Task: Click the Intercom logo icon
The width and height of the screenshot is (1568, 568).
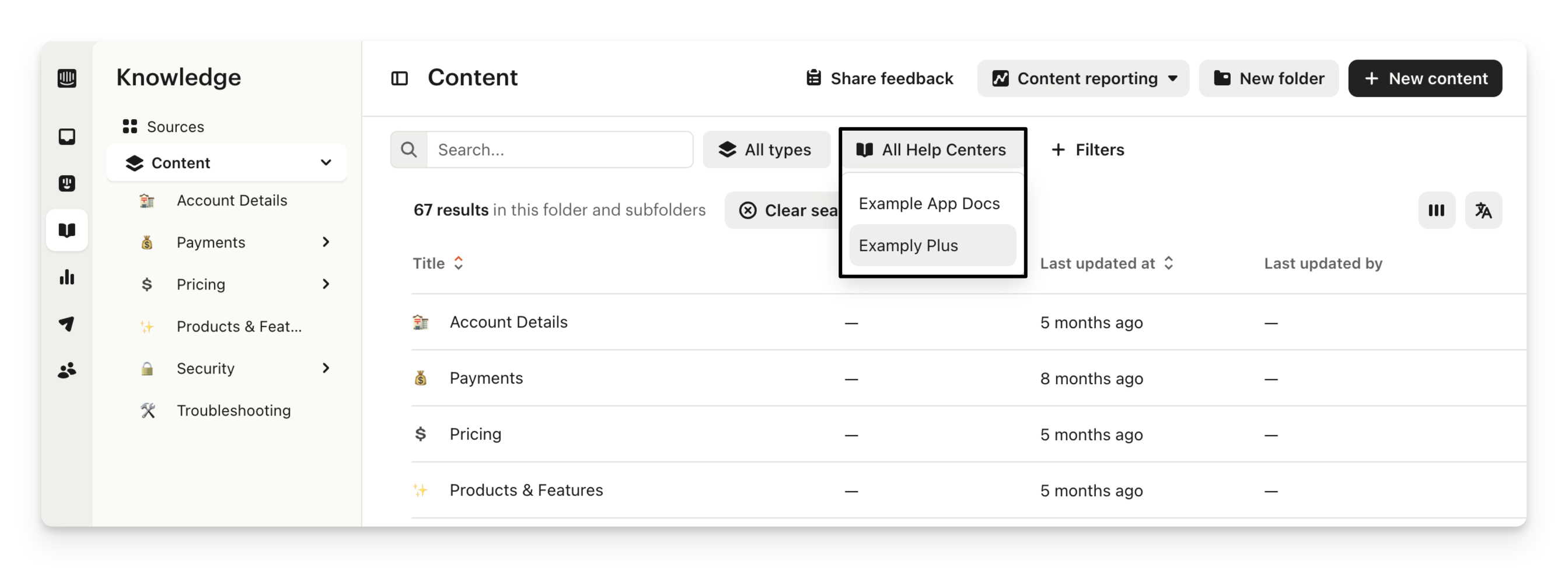Action: point(67,78)
